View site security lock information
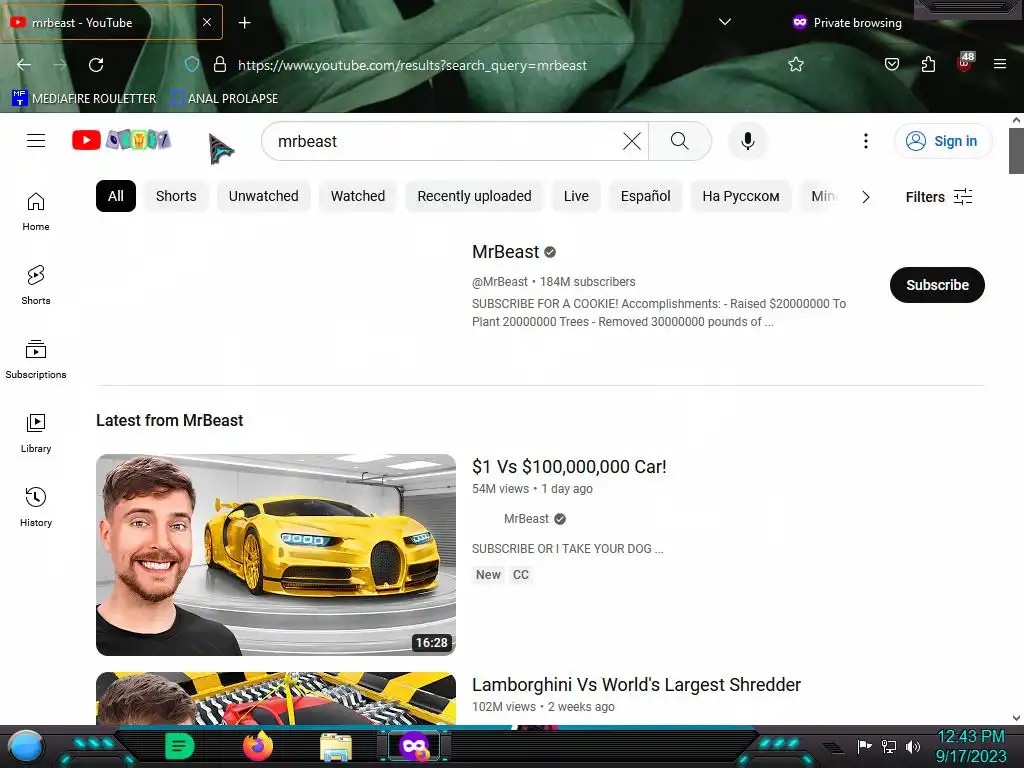Image resolution: width=1024 pixels, height=768 pixels. tap(220, 65)
